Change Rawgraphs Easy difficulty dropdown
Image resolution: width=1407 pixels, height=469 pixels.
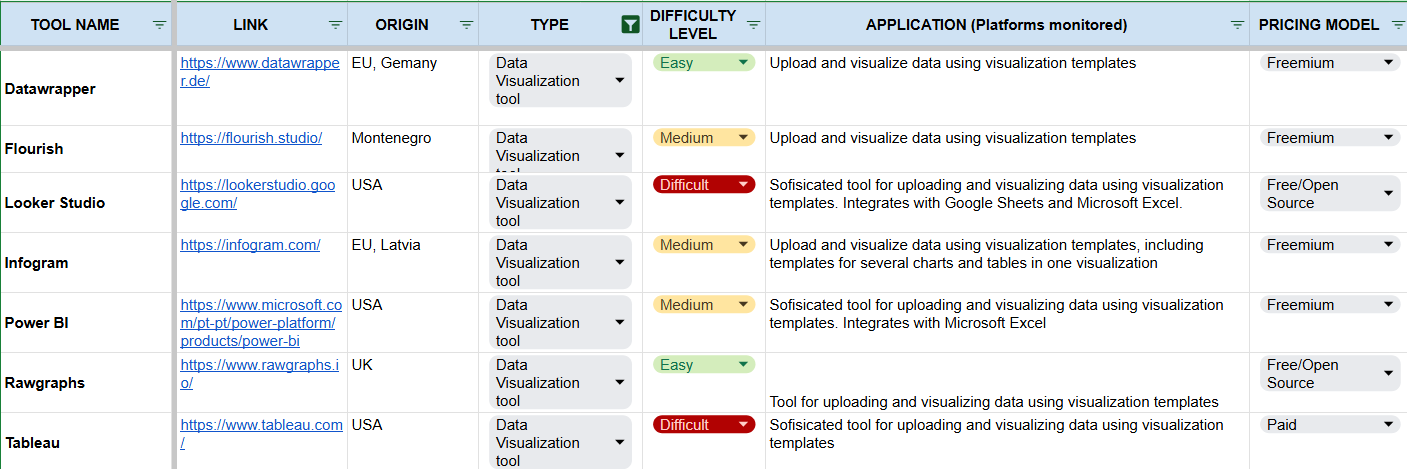coord(704,364)
